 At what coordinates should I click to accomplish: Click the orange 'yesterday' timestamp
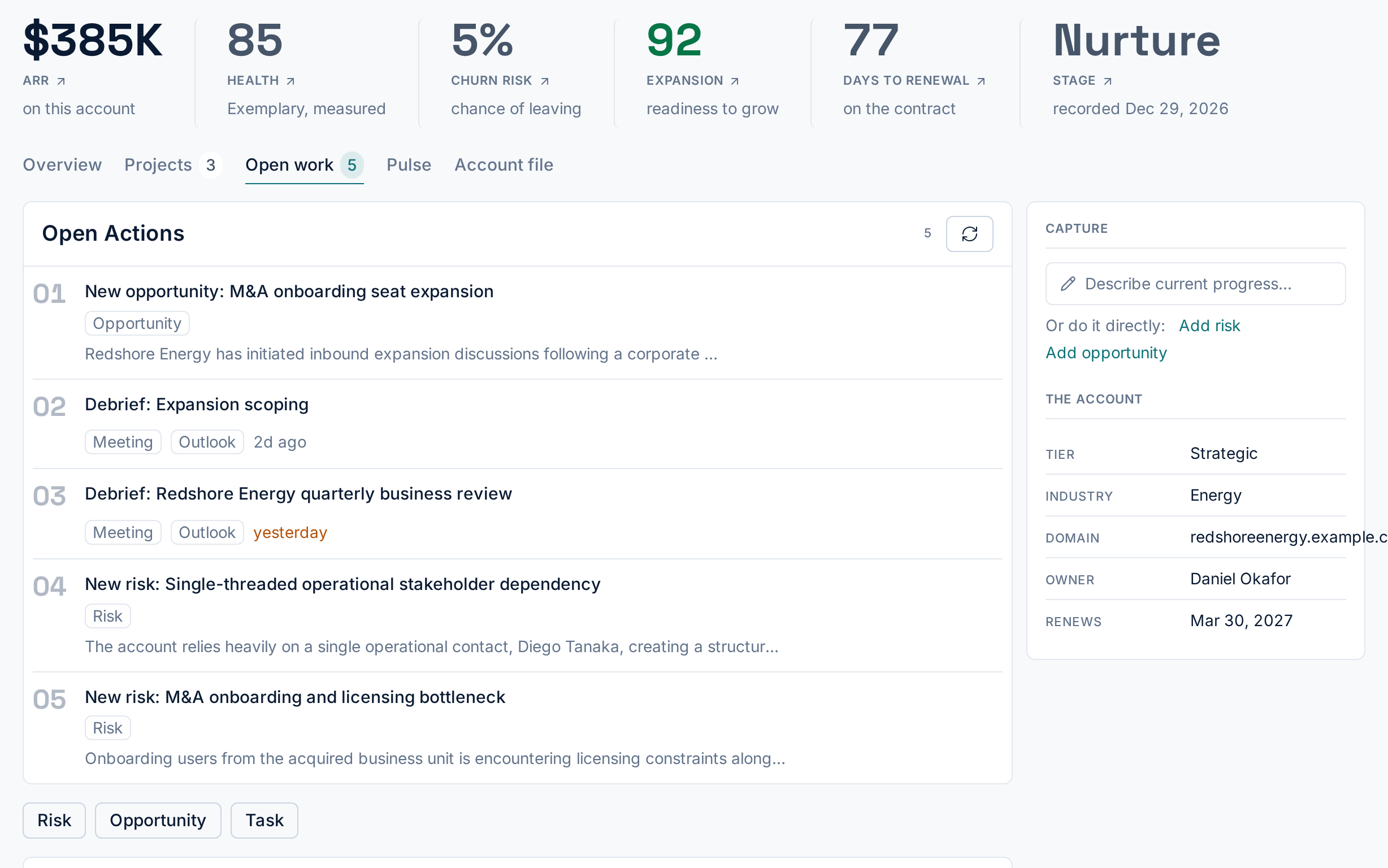[290, 532]
